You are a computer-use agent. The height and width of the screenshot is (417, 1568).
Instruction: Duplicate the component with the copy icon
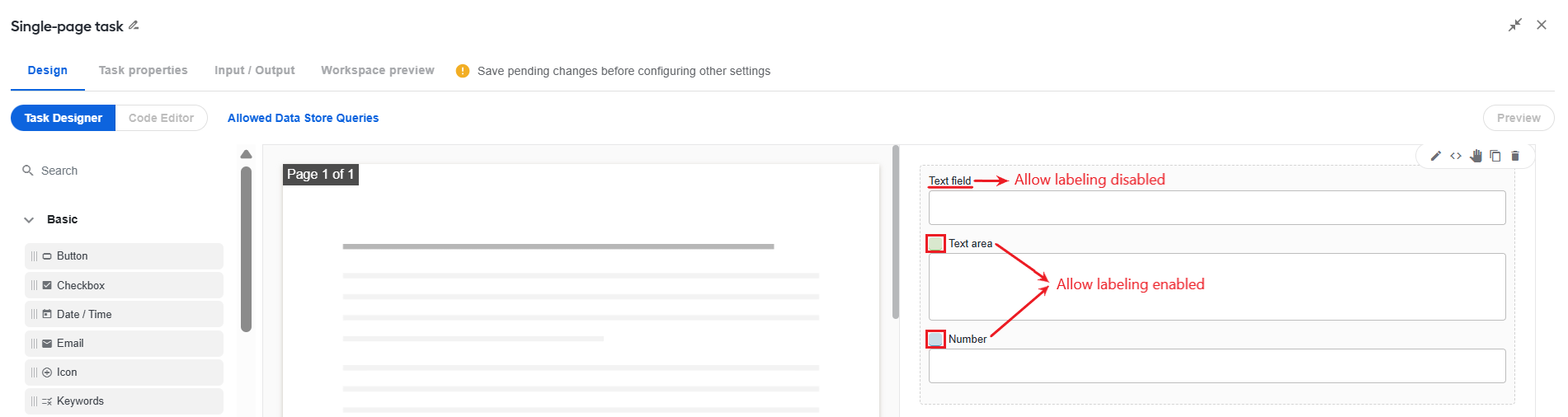pyautogui.click(x=1495, y=156)
